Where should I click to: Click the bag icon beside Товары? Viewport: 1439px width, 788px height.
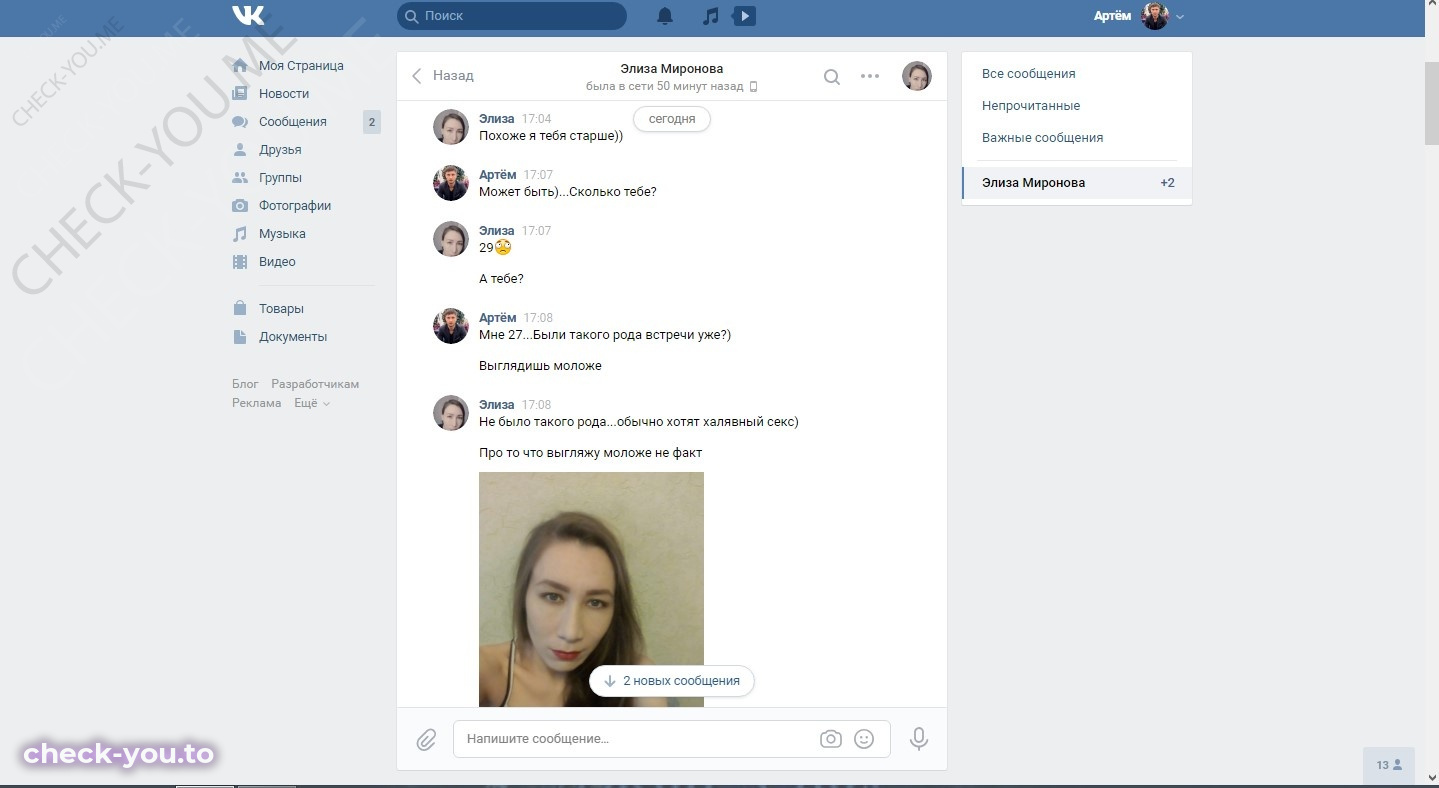click(240, 309)
